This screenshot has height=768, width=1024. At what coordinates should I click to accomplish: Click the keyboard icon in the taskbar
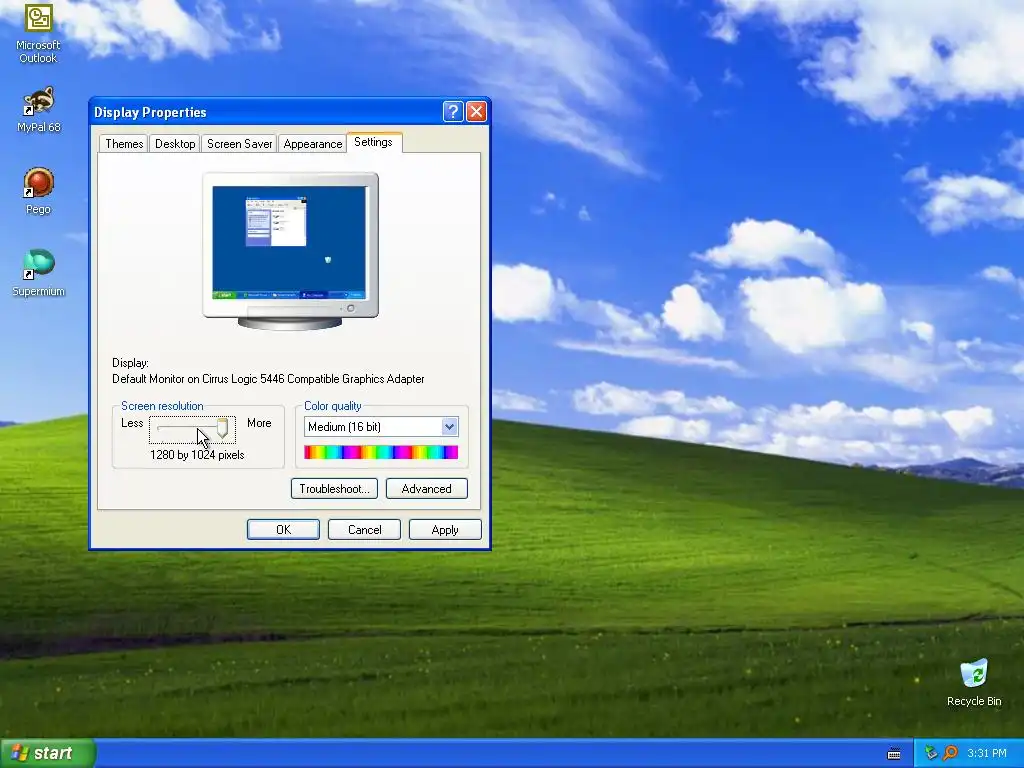[x=894, y=754]
